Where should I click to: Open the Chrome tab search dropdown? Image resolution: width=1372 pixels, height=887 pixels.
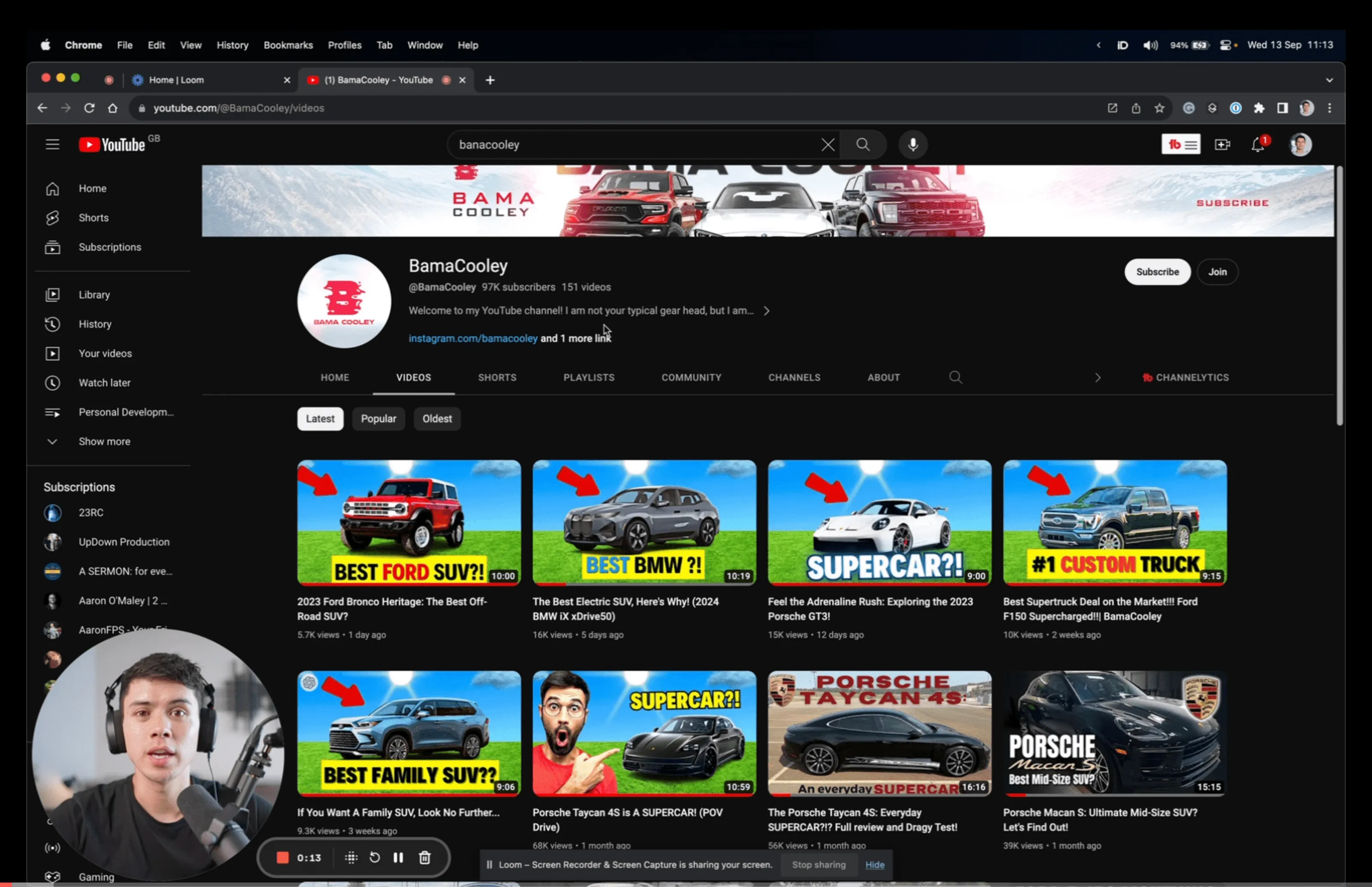click(1330, 80)
